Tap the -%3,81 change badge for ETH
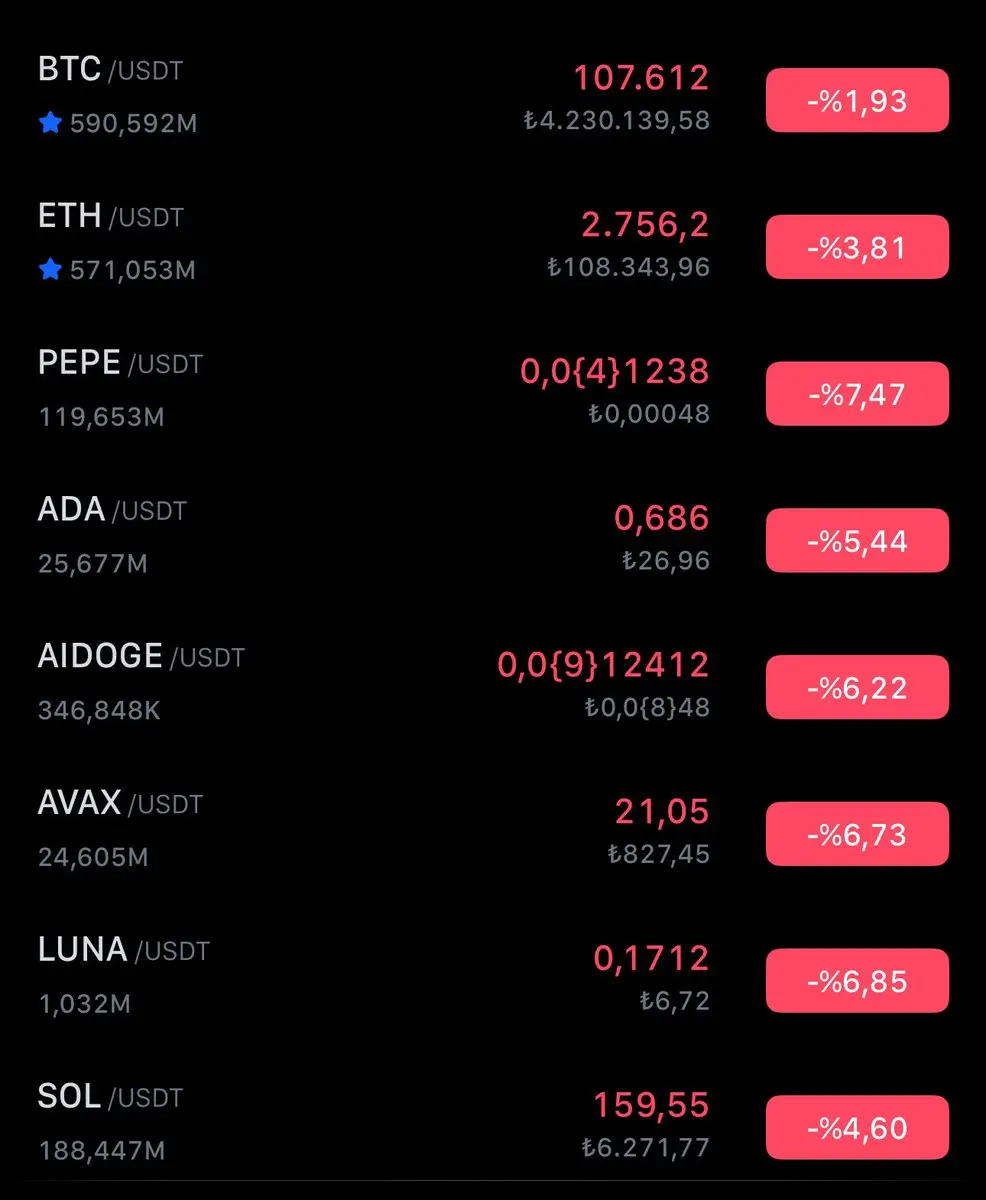The width and height of the screenshot is (986, 1200). point(857,247)
